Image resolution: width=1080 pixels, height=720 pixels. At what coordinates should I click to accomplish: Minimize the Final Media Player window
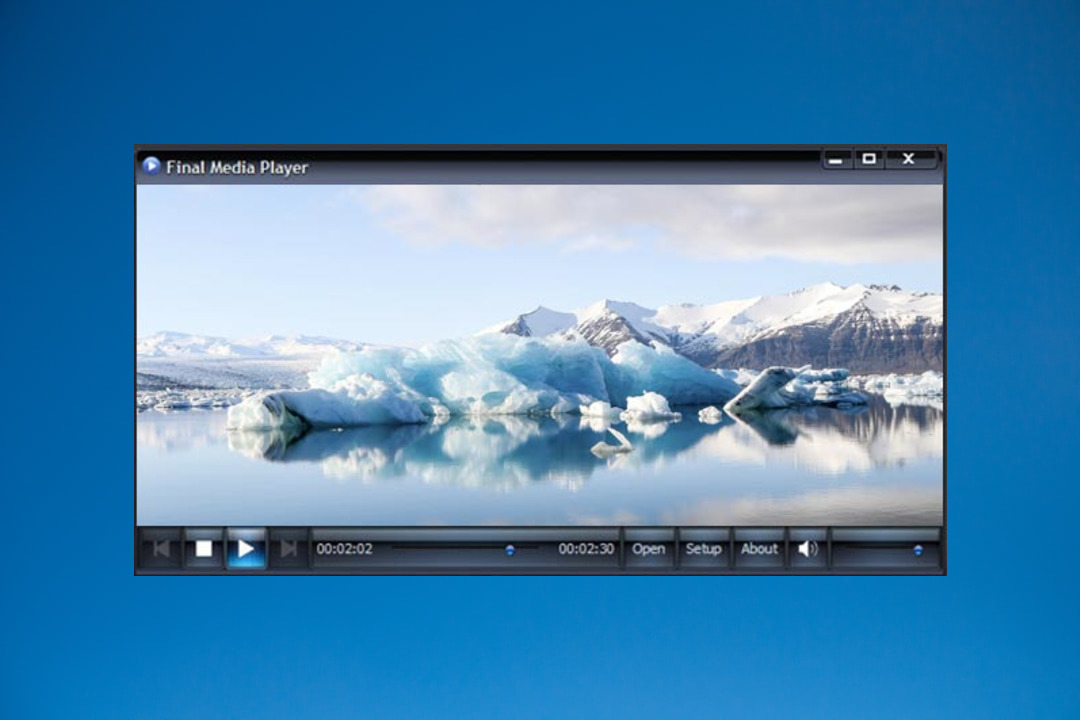[836, 159]
